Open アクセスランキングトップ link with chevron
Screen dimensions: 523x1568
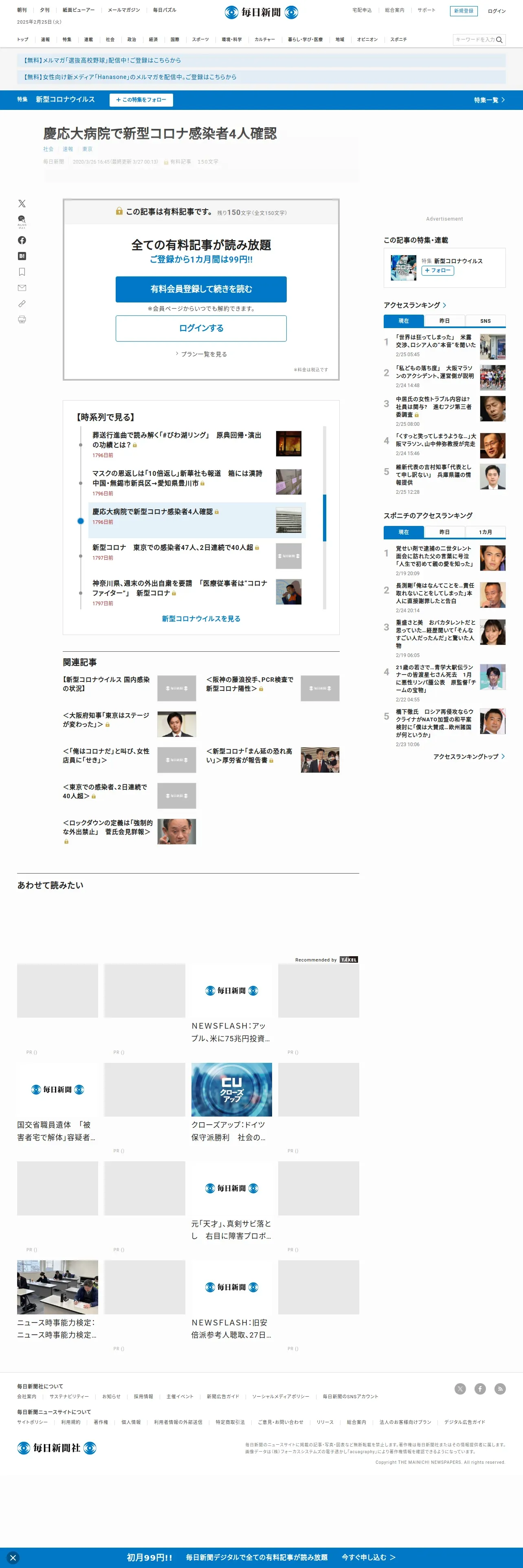coord(469,757)
